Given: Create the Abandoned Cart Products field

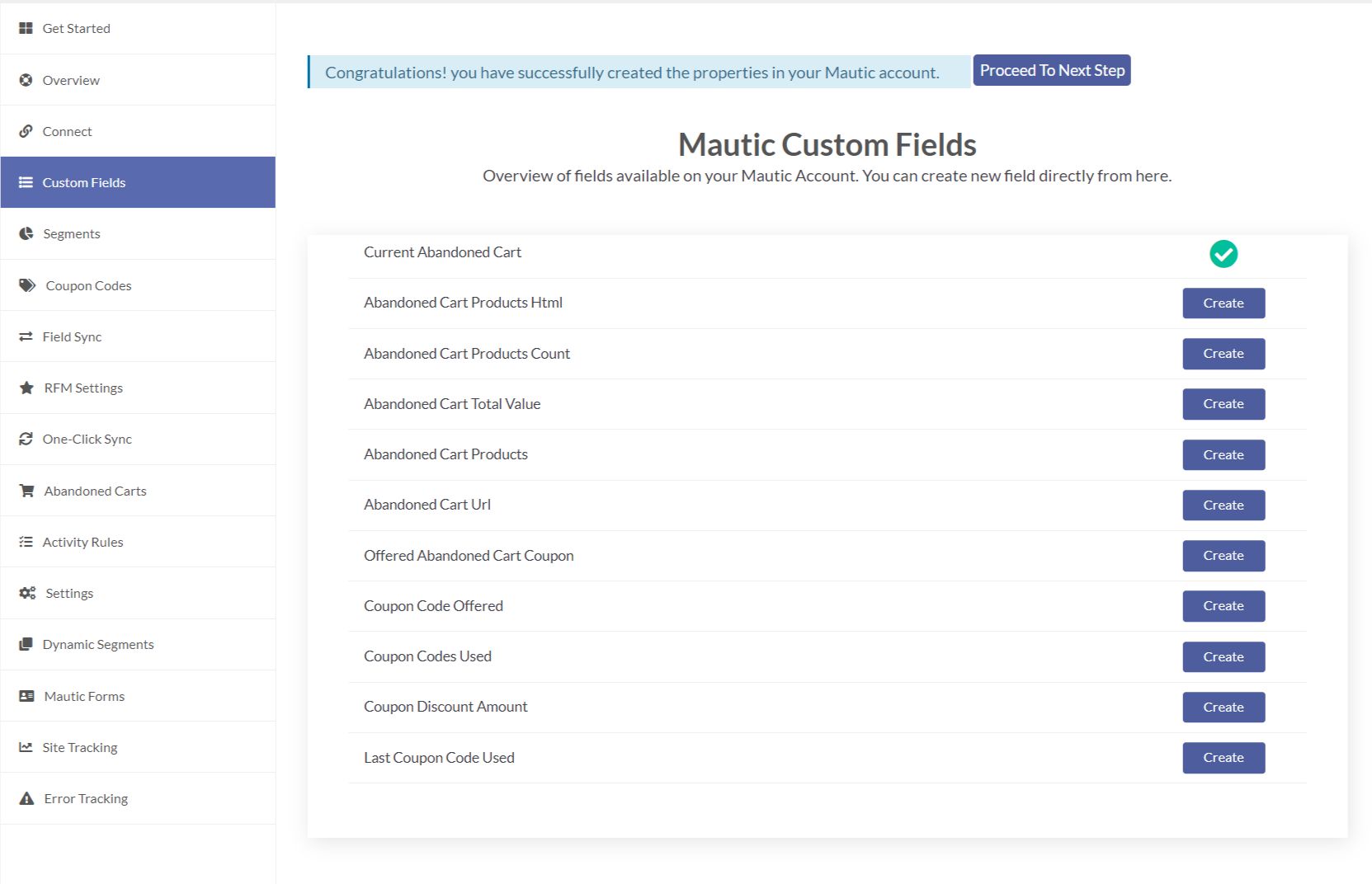Looking at the screenshot, I should click(x=1223, y=455).
